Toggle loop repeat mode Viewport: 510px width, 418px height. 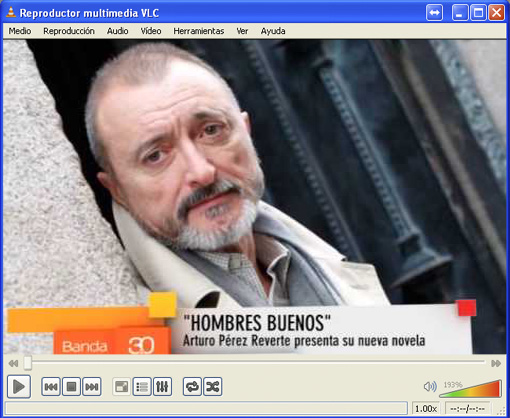(x=192, y=387)
